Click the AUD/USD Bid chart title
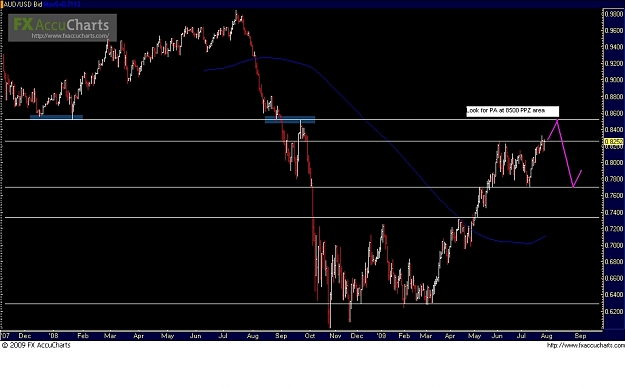625x388 pixels. click(x=22, y=4)
